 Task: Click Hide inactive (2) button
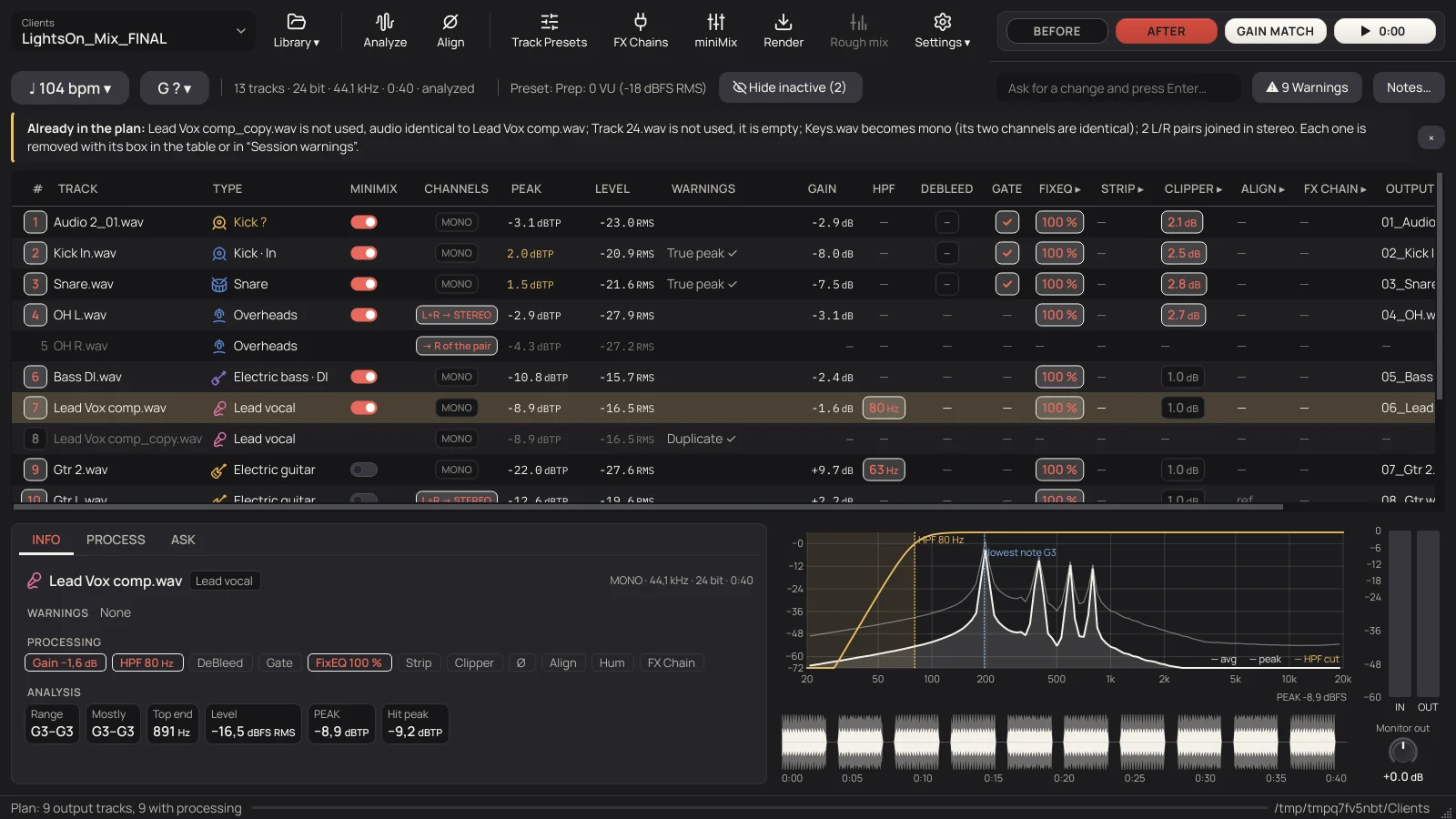click(790, 88)
